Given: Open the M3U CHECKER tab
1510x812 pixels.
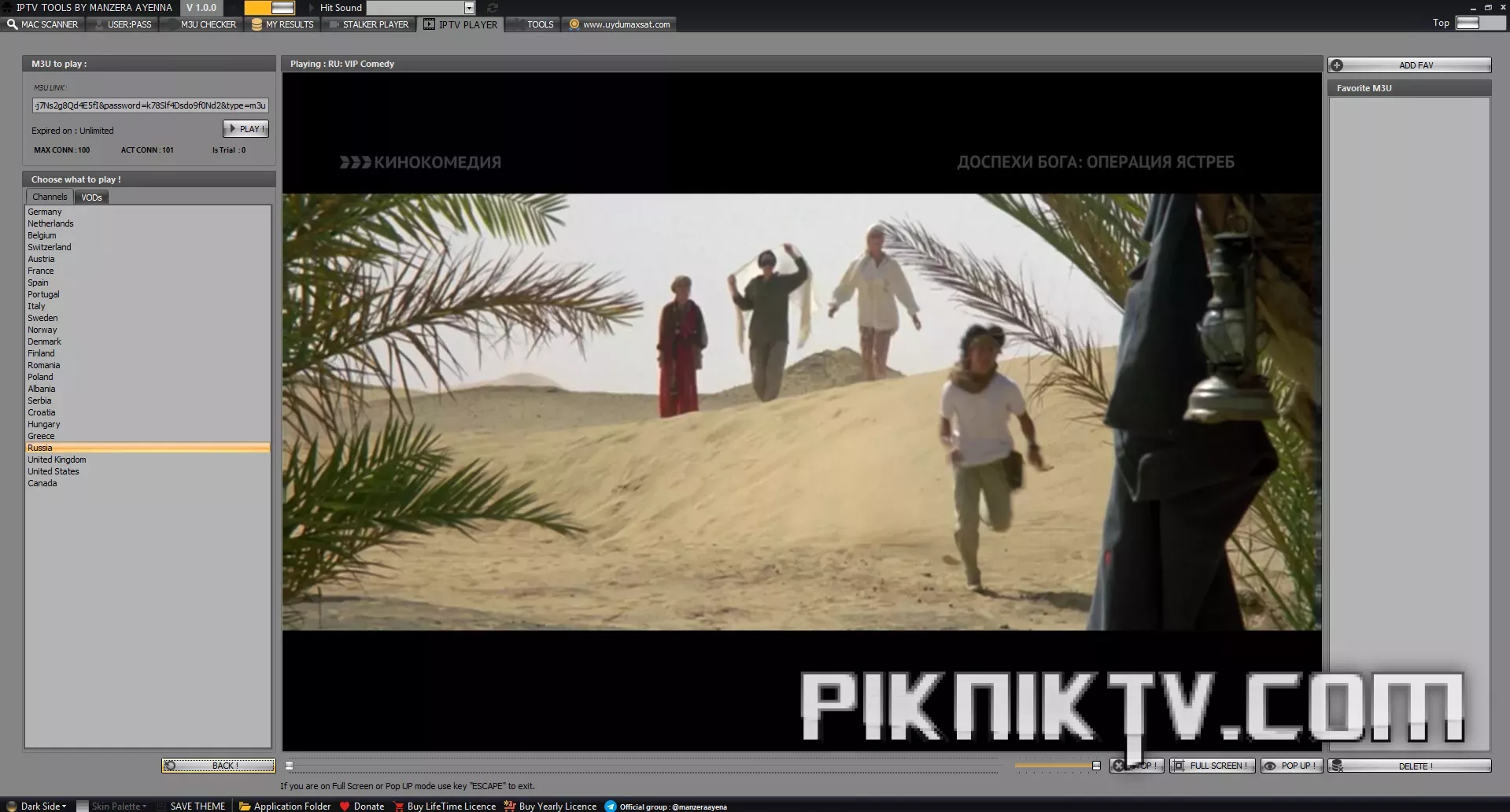Looking at the screenshot, I should click(201, 24).
